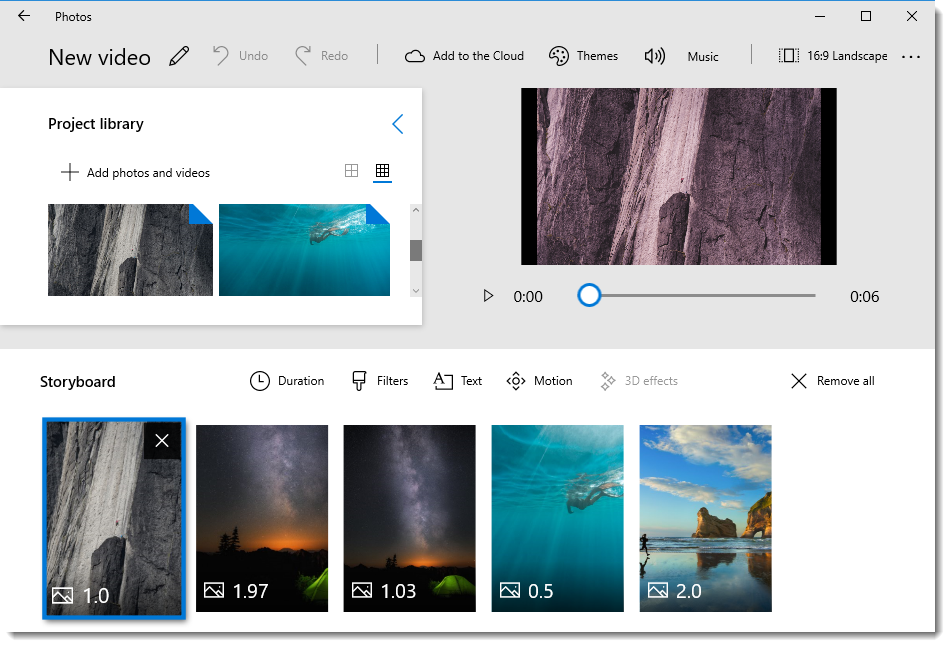Open the Motion tool
950x647 pixels.
(x=539, y=381)
